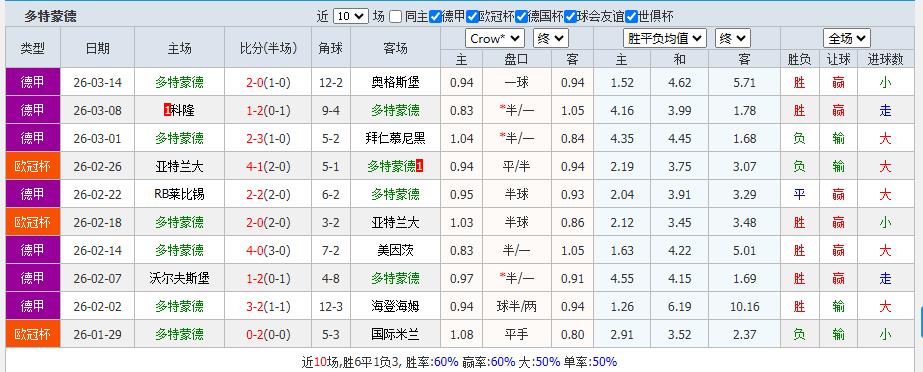Open 拜仁慕尼黑 team link
923x372 pixels.
[x=396, y=138]
